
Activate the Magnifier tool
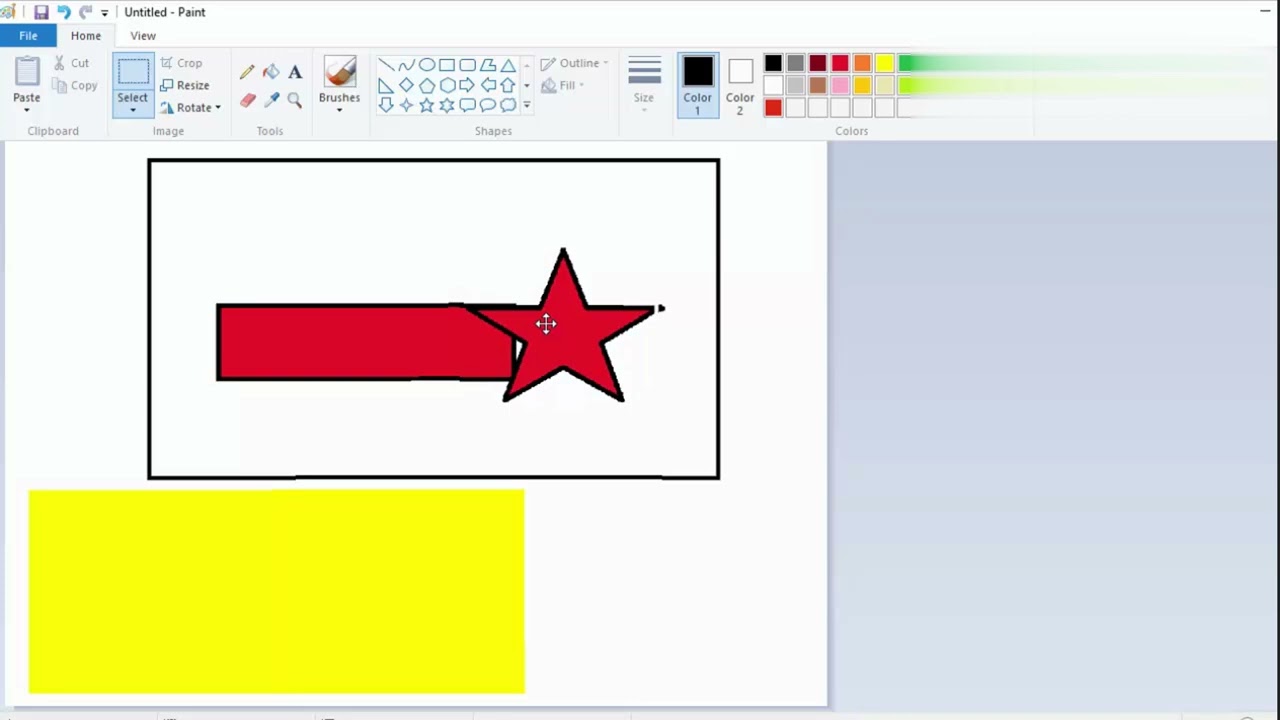pos(295,100)
